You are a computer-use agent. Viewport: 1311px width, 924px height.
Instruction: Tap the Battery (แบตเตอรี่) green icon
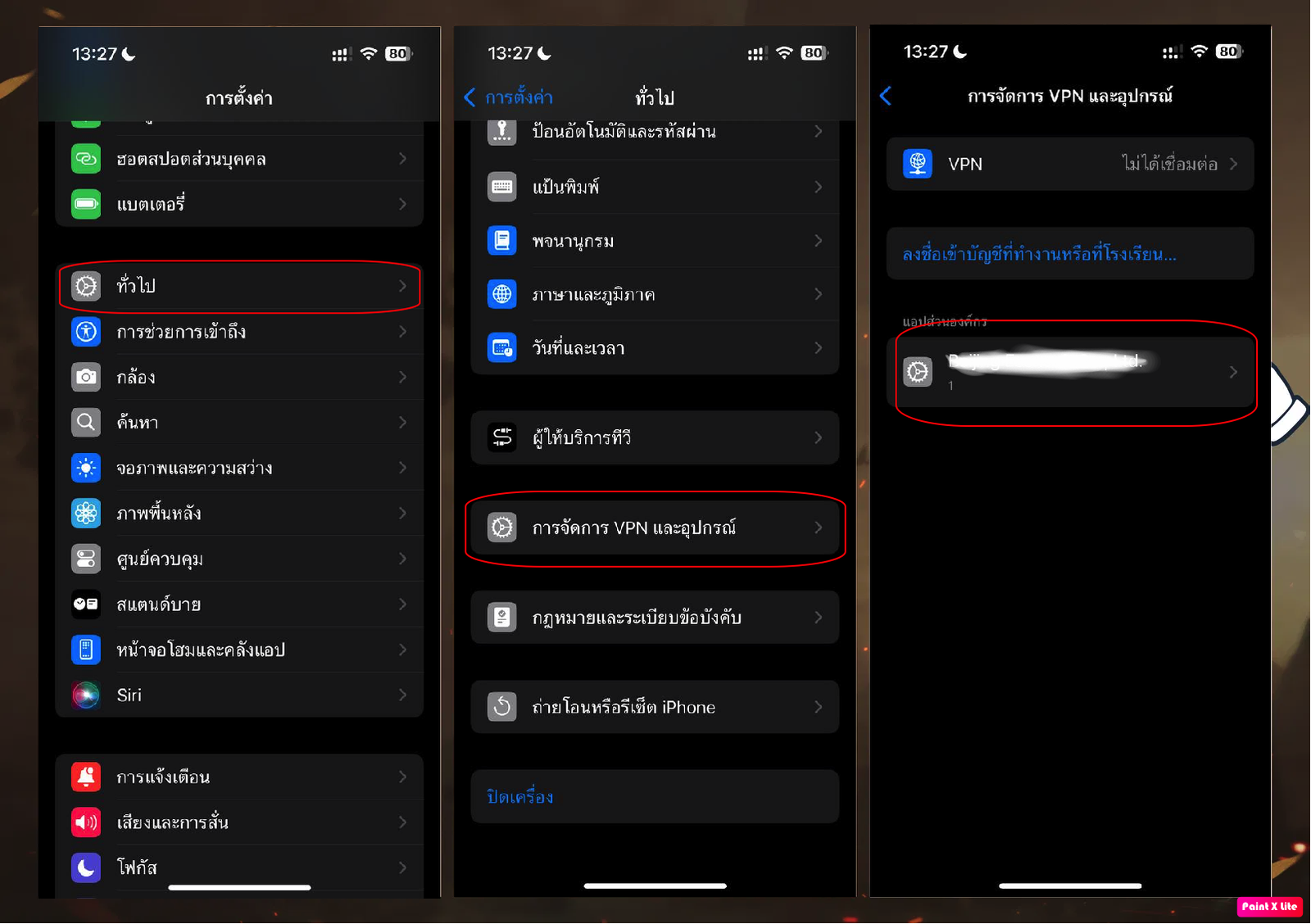pos(86,204)
